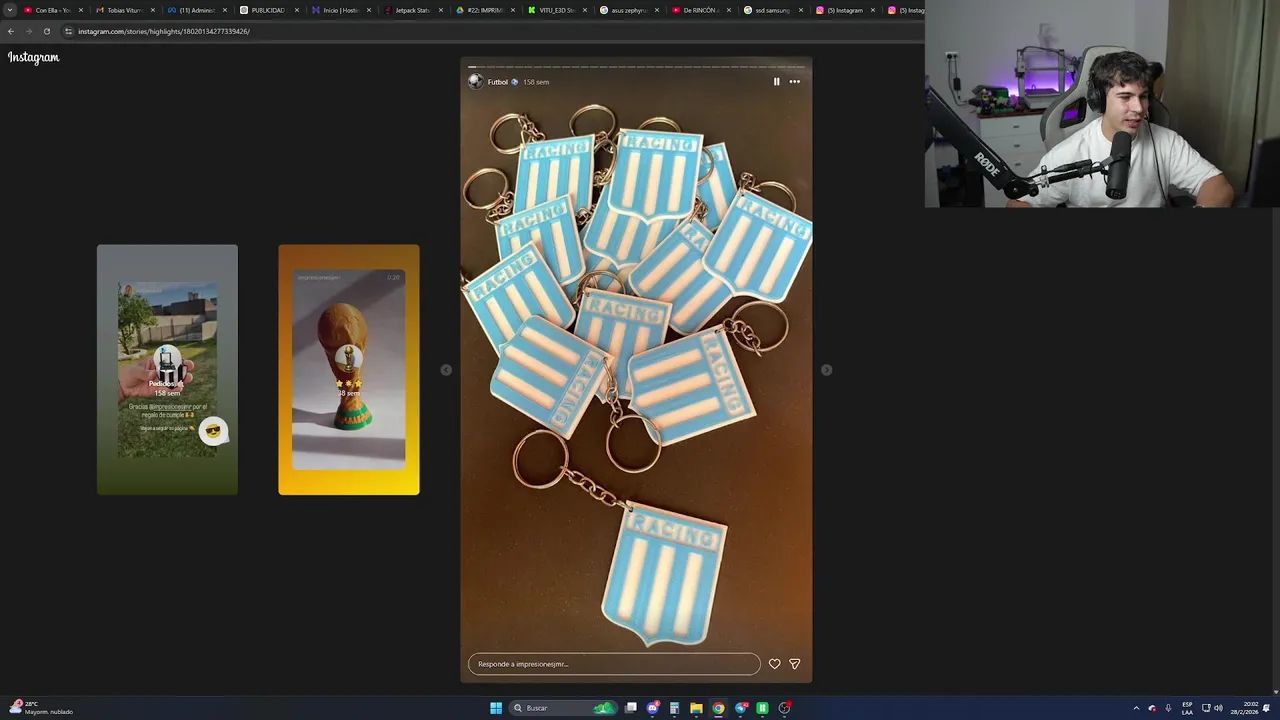Screen dimensions: 1280x720
Task: Click the browser forward button
Action: [29, 31]
